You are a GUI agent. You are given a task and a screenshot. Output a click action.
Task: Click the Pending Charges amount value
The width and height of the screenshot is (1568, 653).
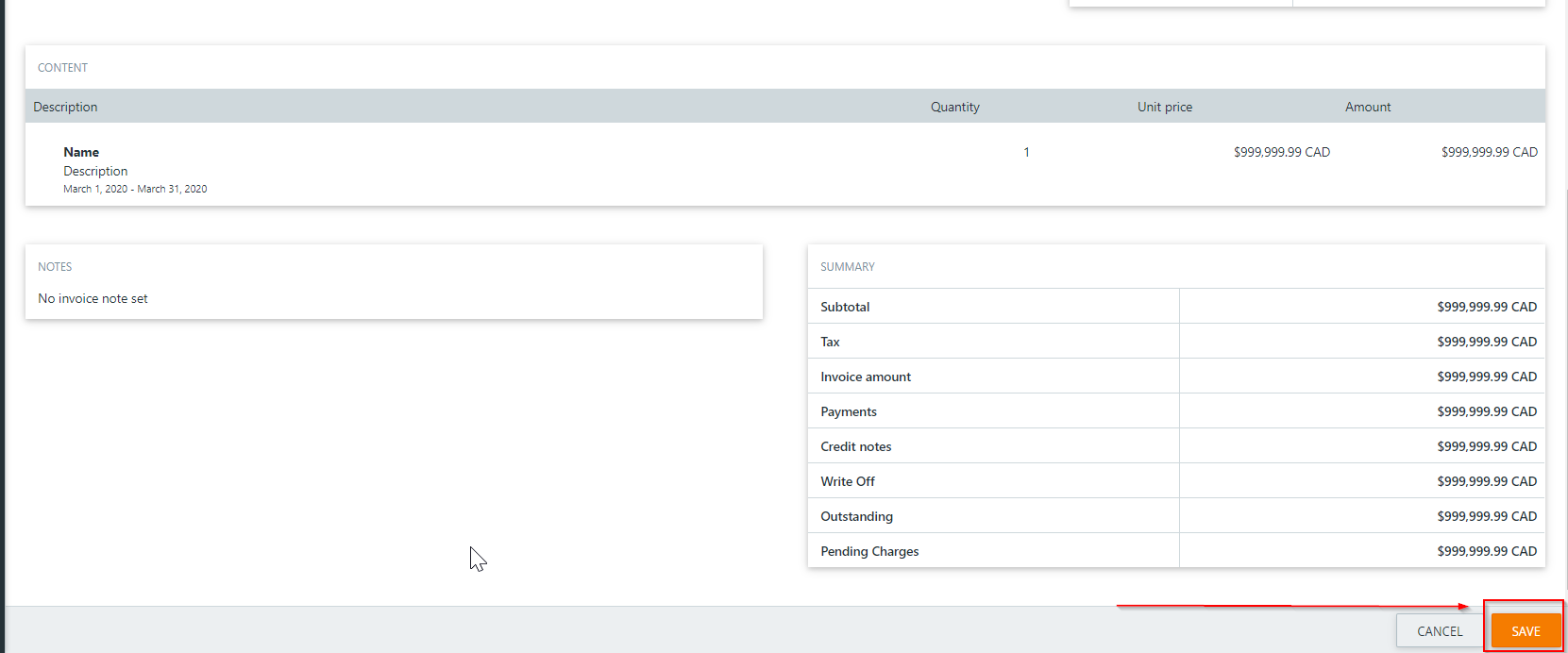[x=1487, y=551]
